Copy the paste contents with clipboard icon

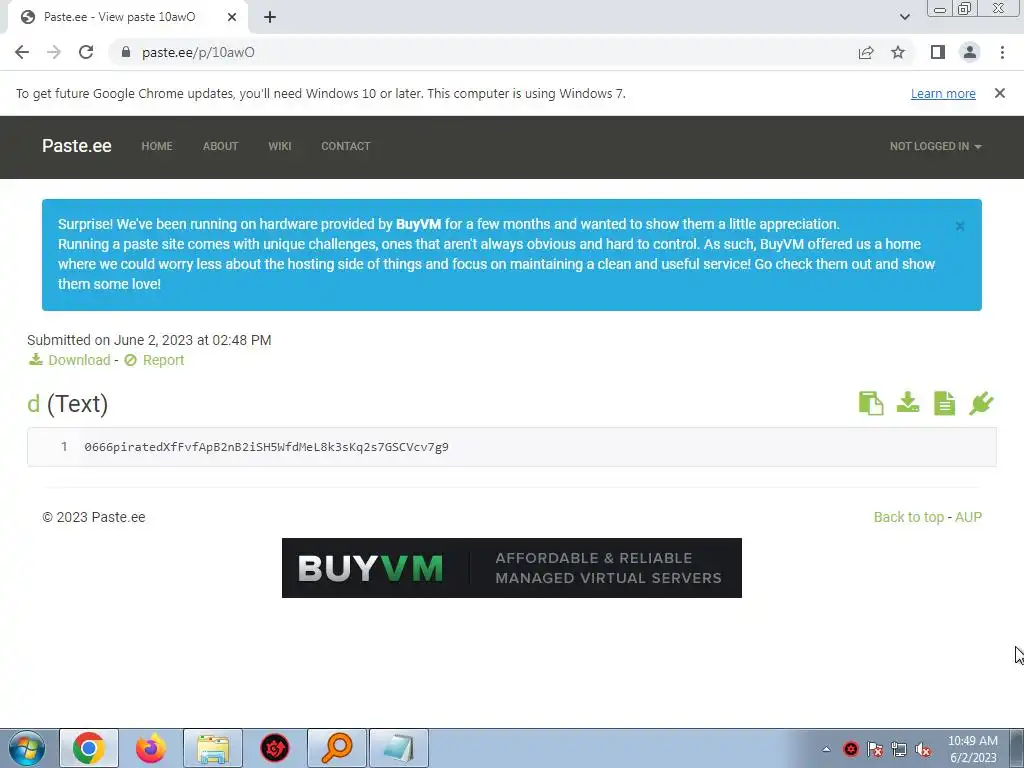click(871, 403)
